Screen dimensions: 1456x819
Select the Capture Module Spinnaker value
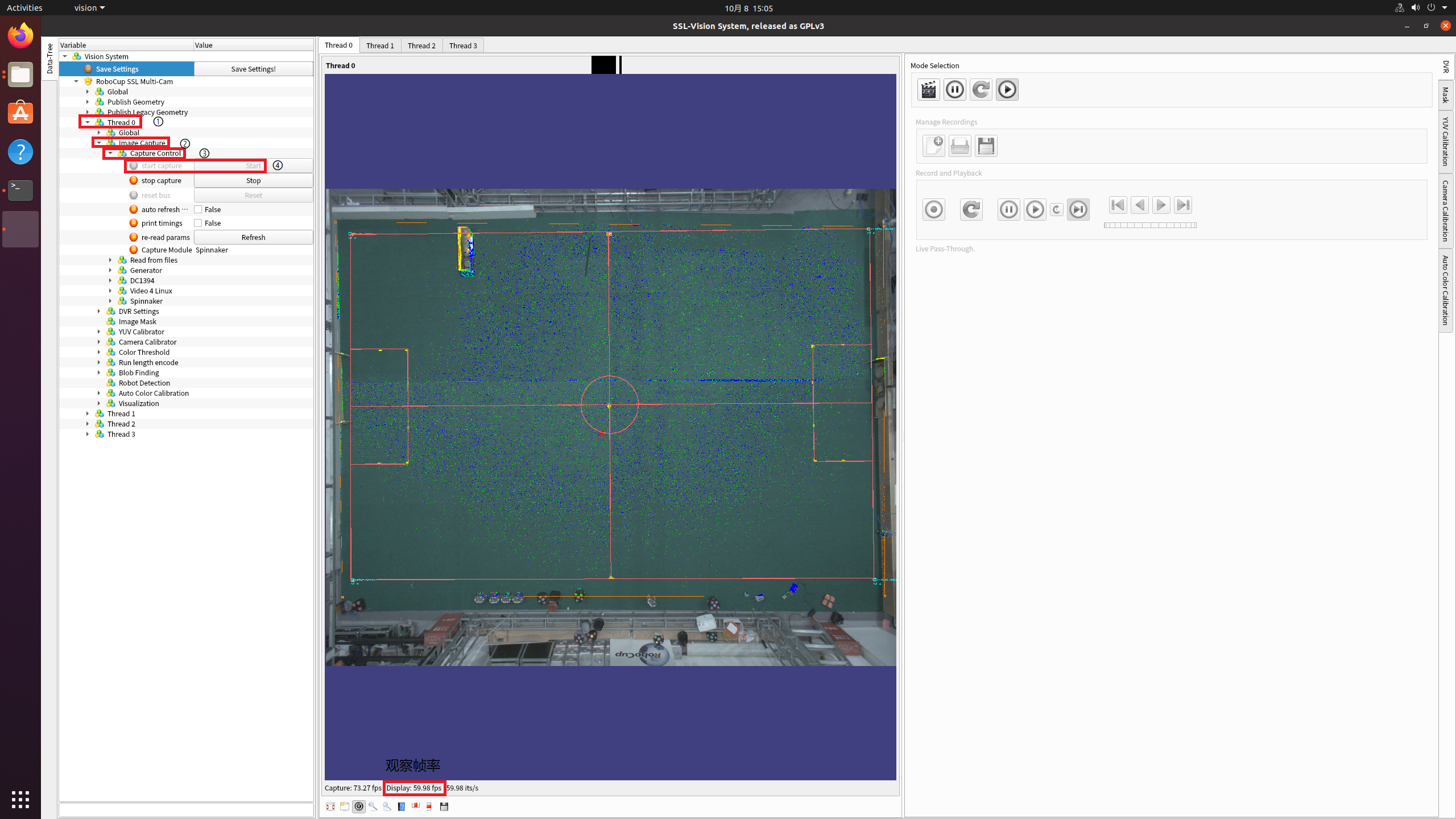212,250
